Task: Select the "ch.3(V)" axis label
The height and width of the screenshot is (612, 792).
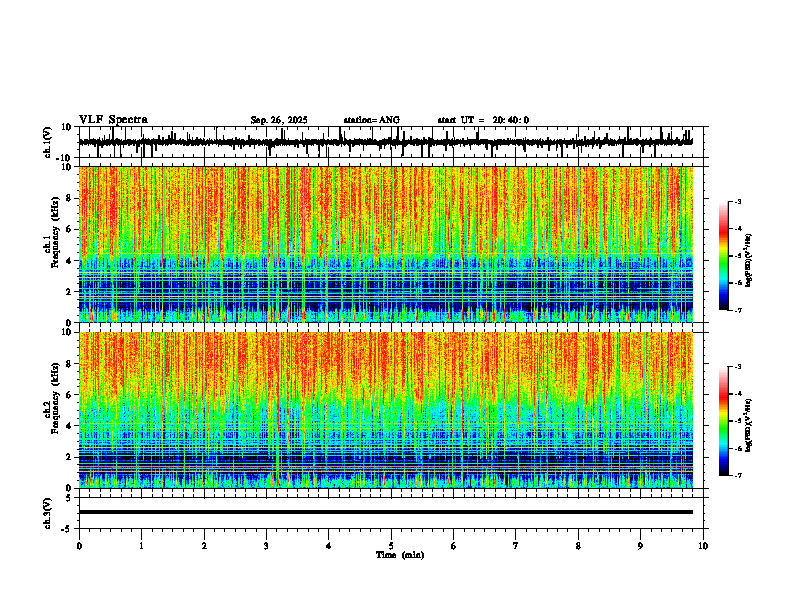Action: (48, 513)
